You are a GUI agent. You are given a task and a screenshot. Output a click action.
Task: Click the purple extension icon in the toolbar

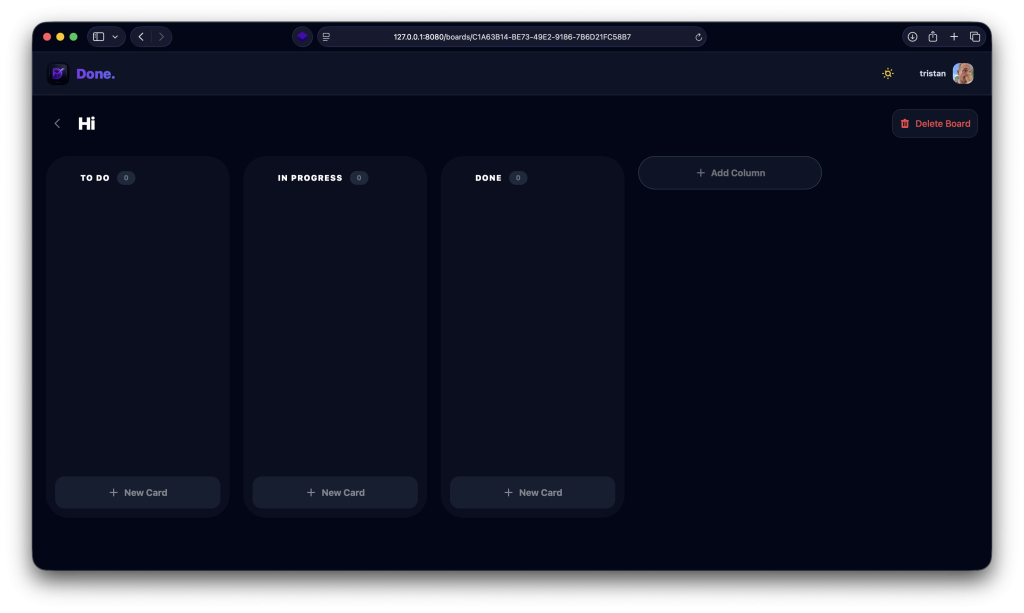click(x=302, y=36)
